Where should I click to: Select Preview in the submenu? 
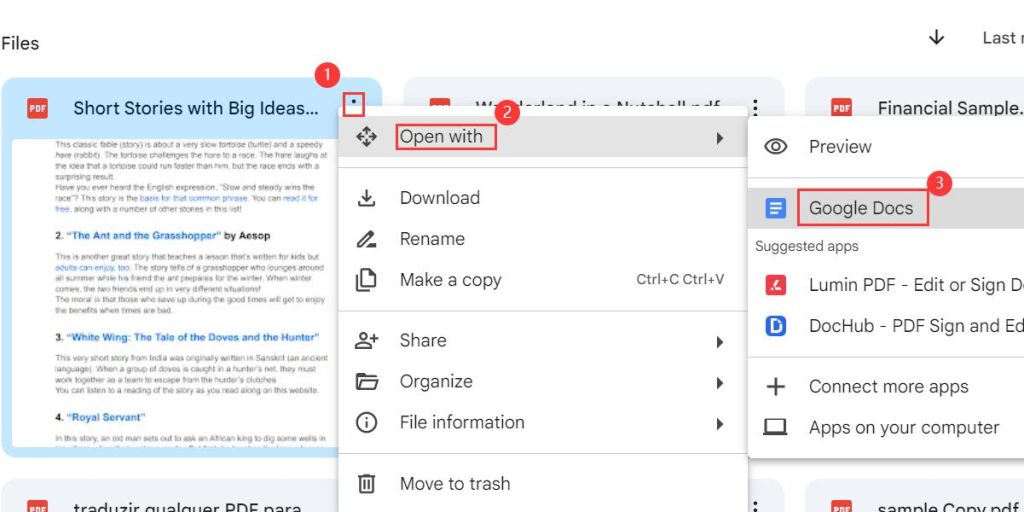tap(886, 147)
